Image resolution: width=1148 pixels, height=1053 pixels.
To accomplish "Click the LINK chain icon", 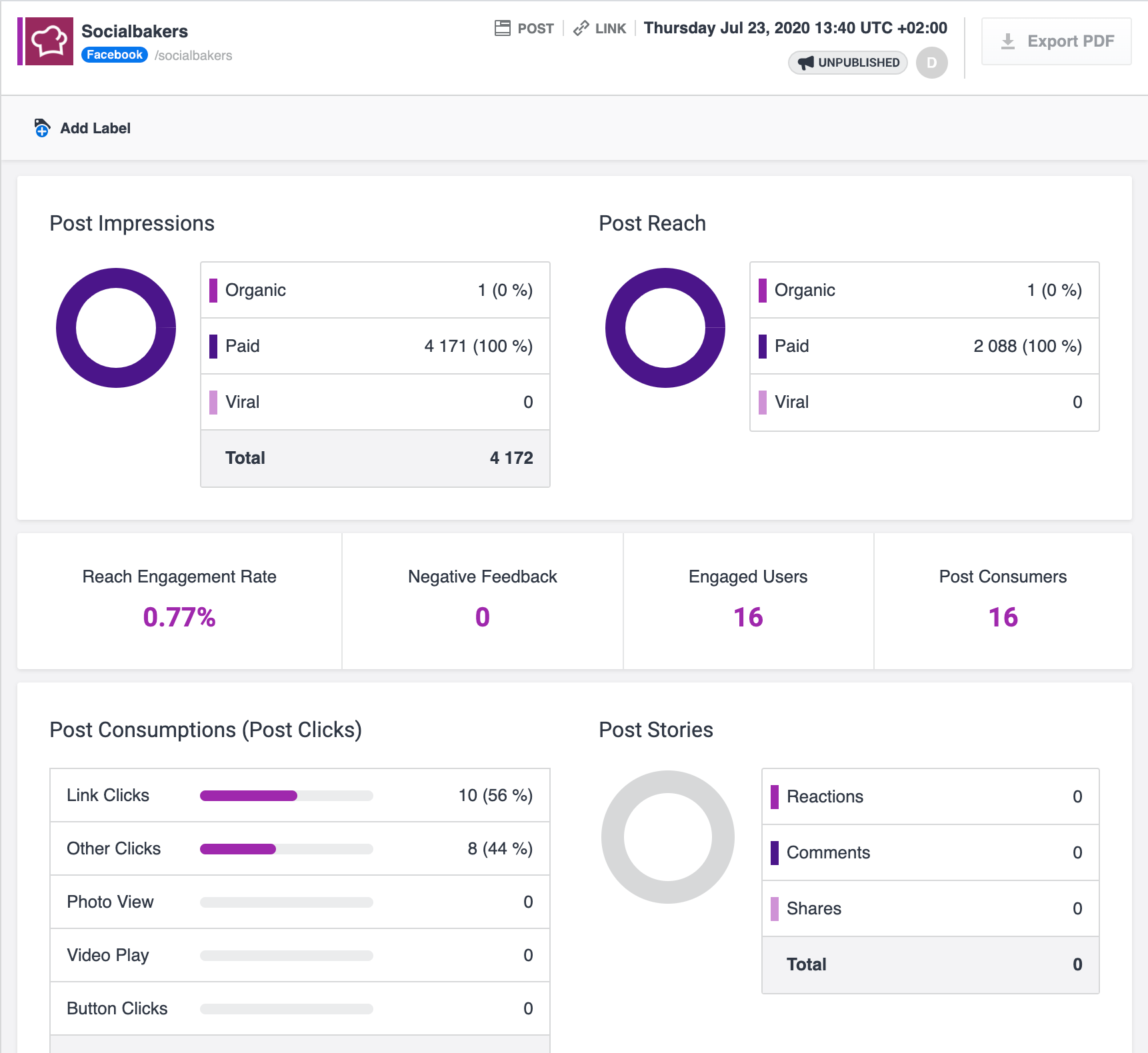I will pyautogui.click(x=581, y=28).
